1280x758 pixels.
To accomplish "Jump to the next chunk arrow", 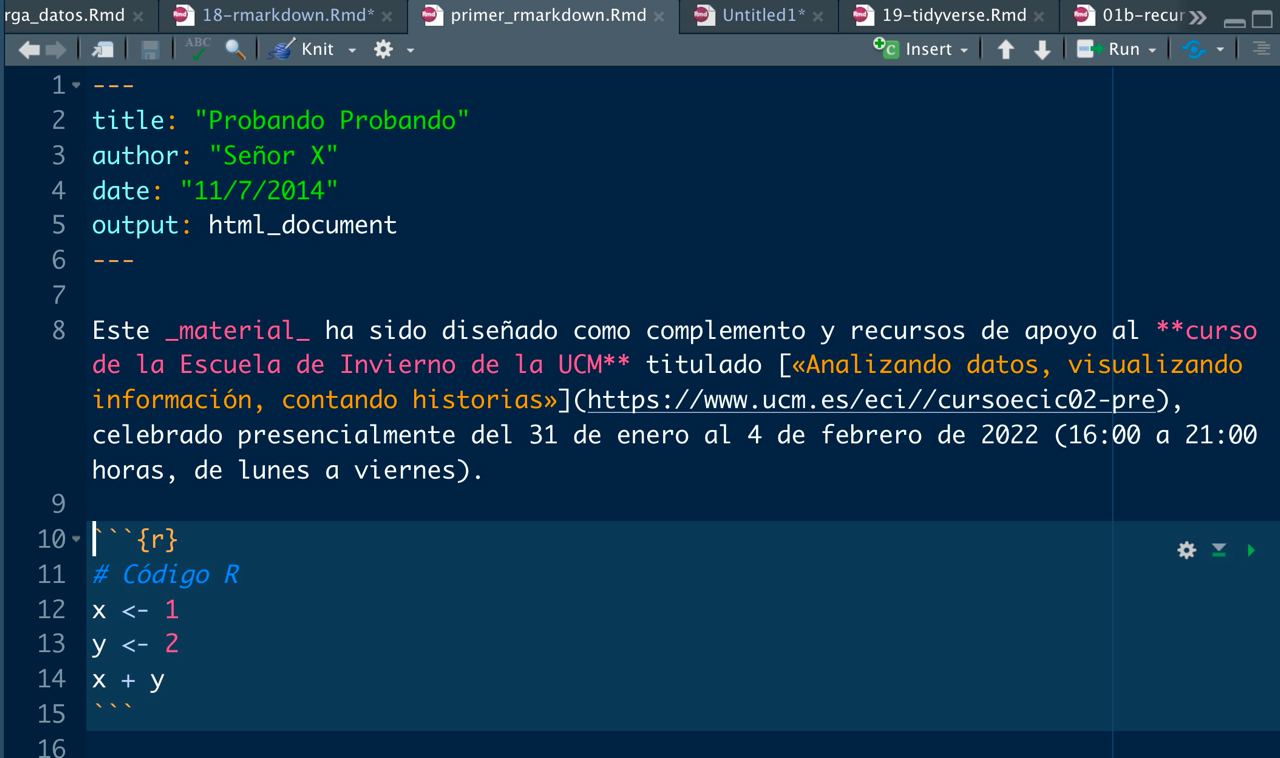I will (x=1042, y=49).
